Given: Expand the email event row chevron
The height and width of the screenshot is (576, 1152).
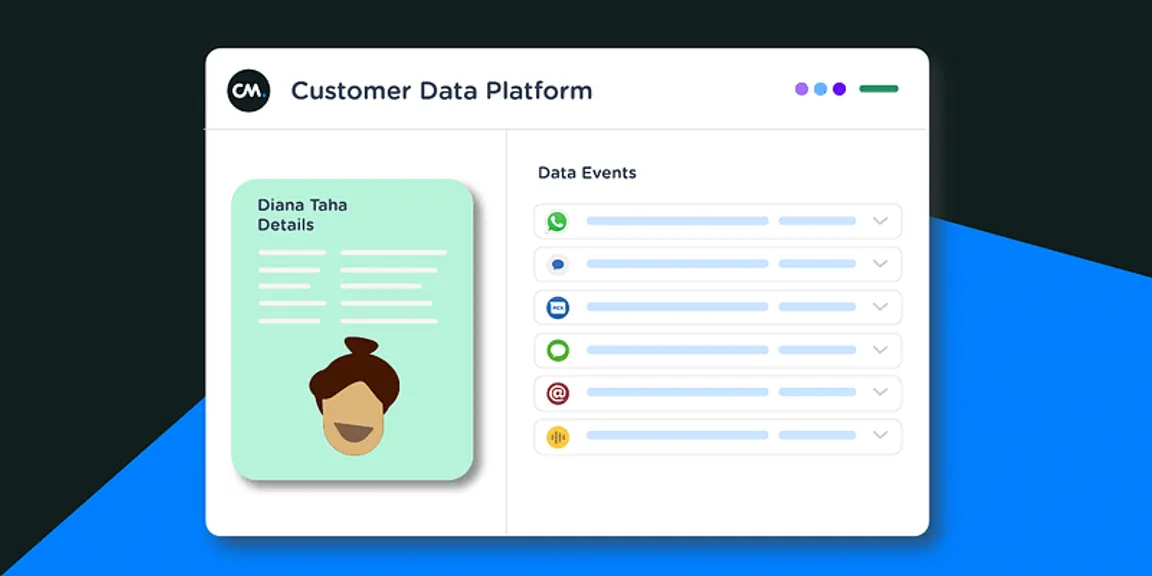Looking at the screenshot, I should click(x=880, y=393).
